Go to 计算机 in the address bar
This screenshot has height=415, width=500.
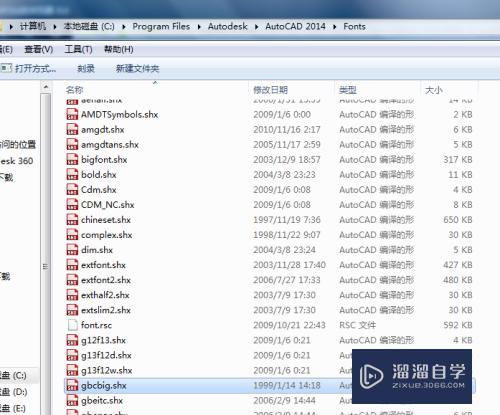tap(33, 26)
